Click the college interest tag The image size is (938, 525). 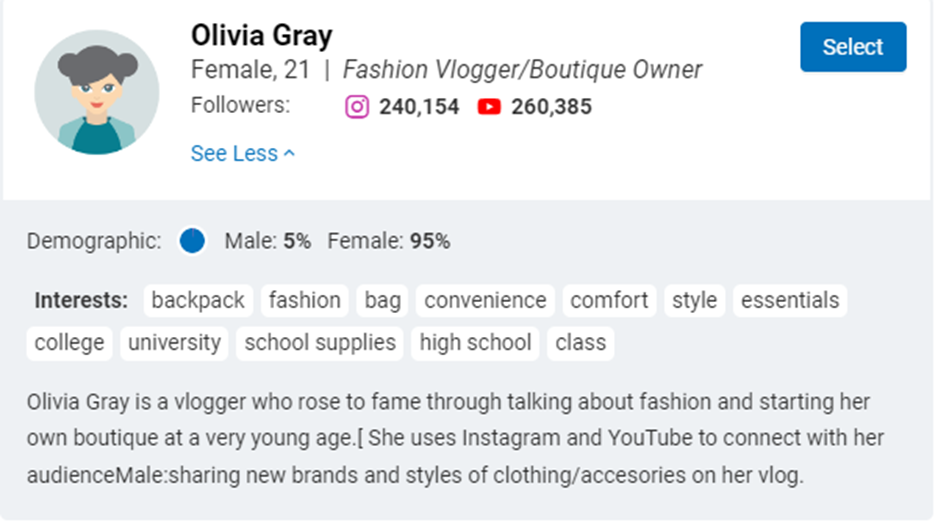pos(69,343)
